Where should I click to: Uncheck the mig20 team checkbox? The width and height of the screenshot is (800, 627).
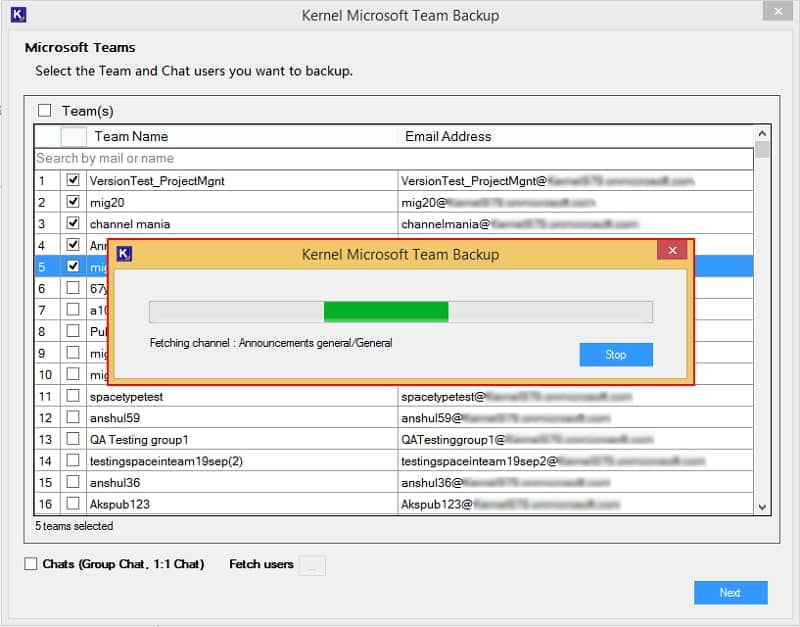73,202
